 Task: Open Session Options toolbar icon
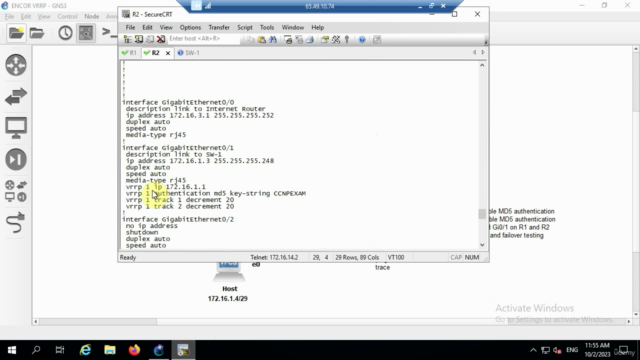coord(325,40)
